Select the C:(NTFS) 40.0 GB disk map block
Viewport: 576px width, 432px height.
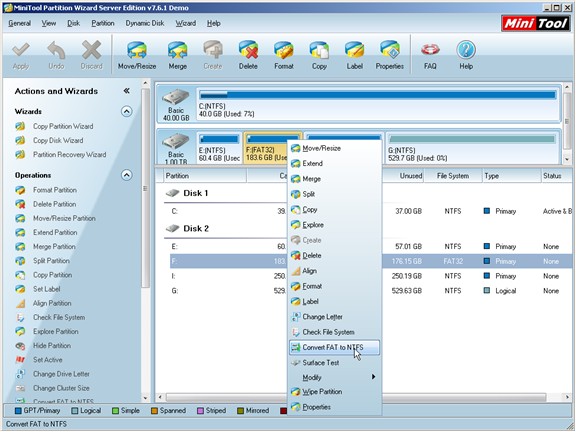(x=377, y=104)
